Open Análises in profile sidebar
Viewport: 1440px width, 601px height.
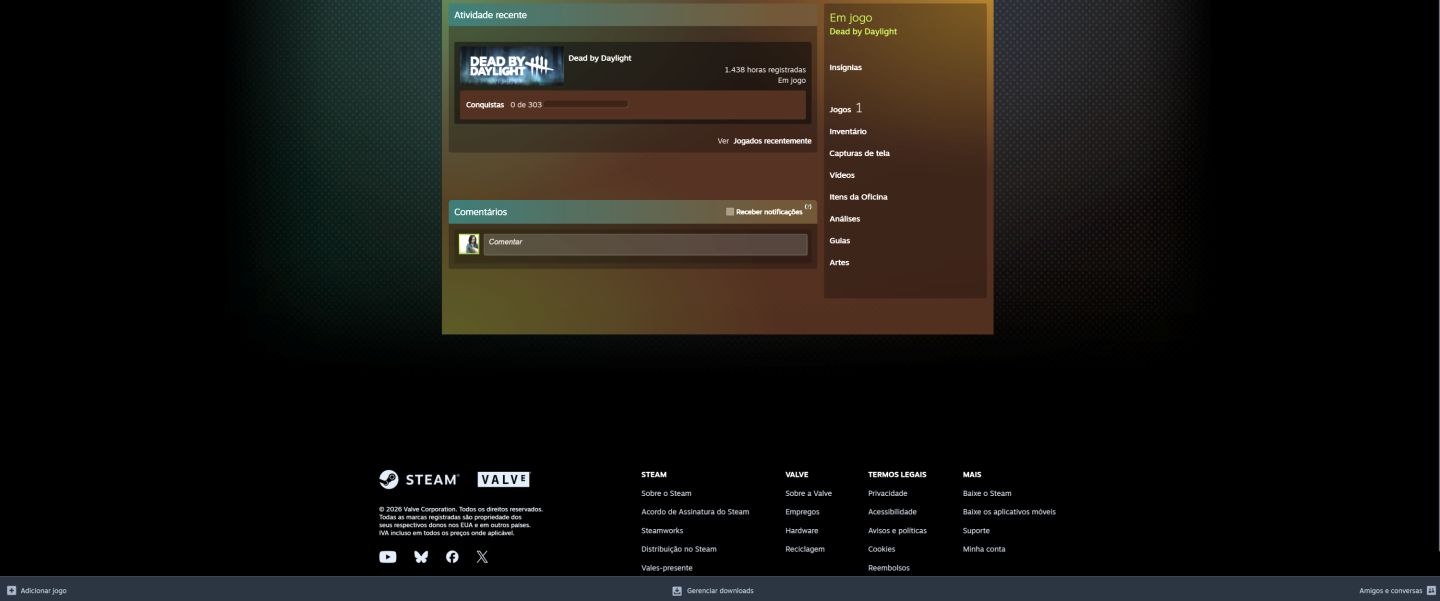[844, 219]
